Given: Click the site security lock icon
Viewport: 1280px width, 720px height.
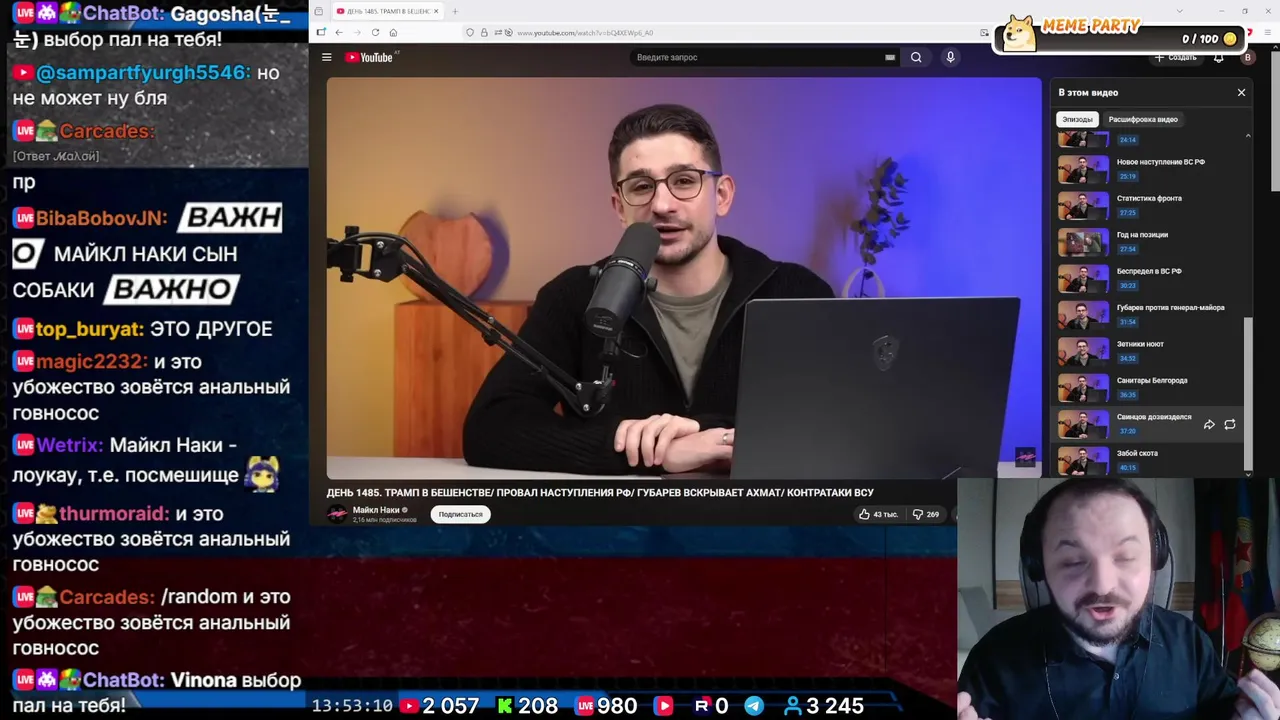Looking at the screenshot, I should pyautogui.click(x=484, y=33).
